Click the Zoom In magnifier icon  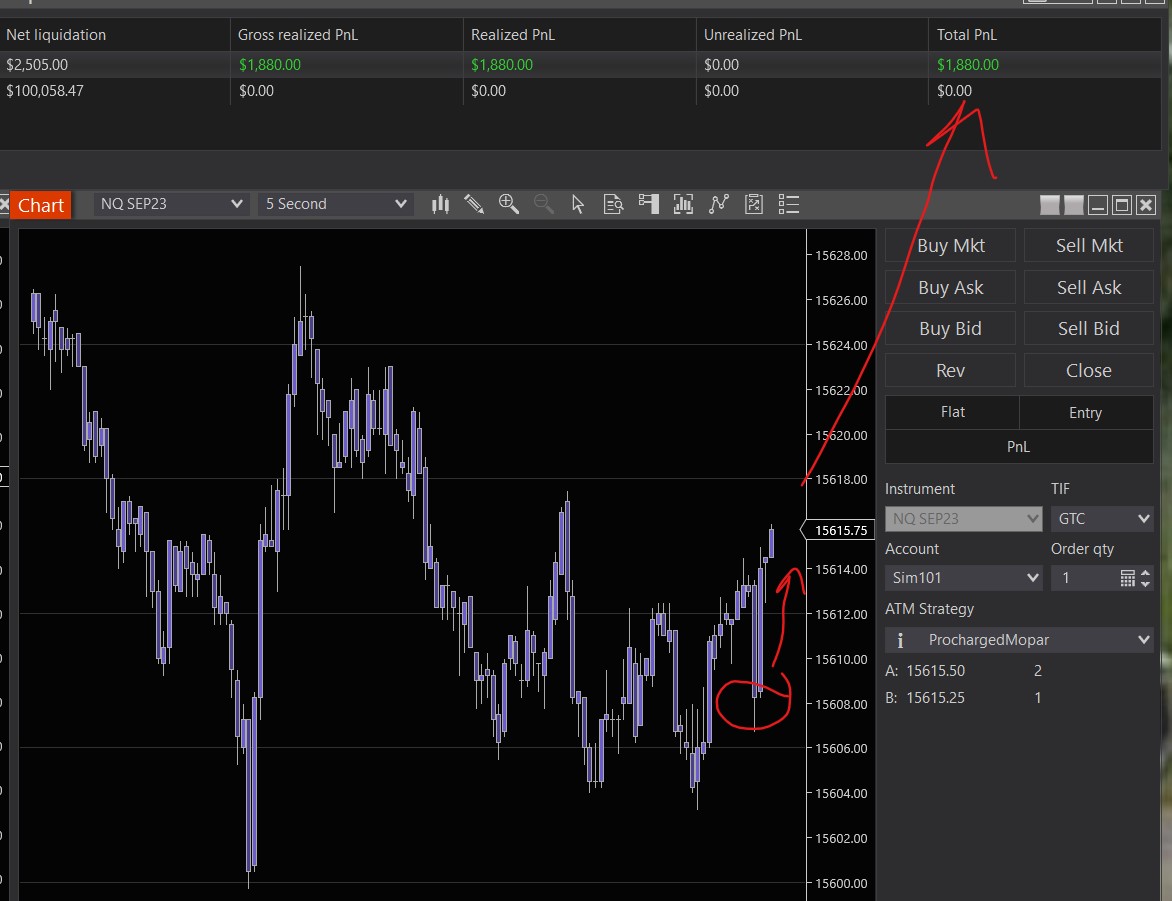[x=509, y=204]
